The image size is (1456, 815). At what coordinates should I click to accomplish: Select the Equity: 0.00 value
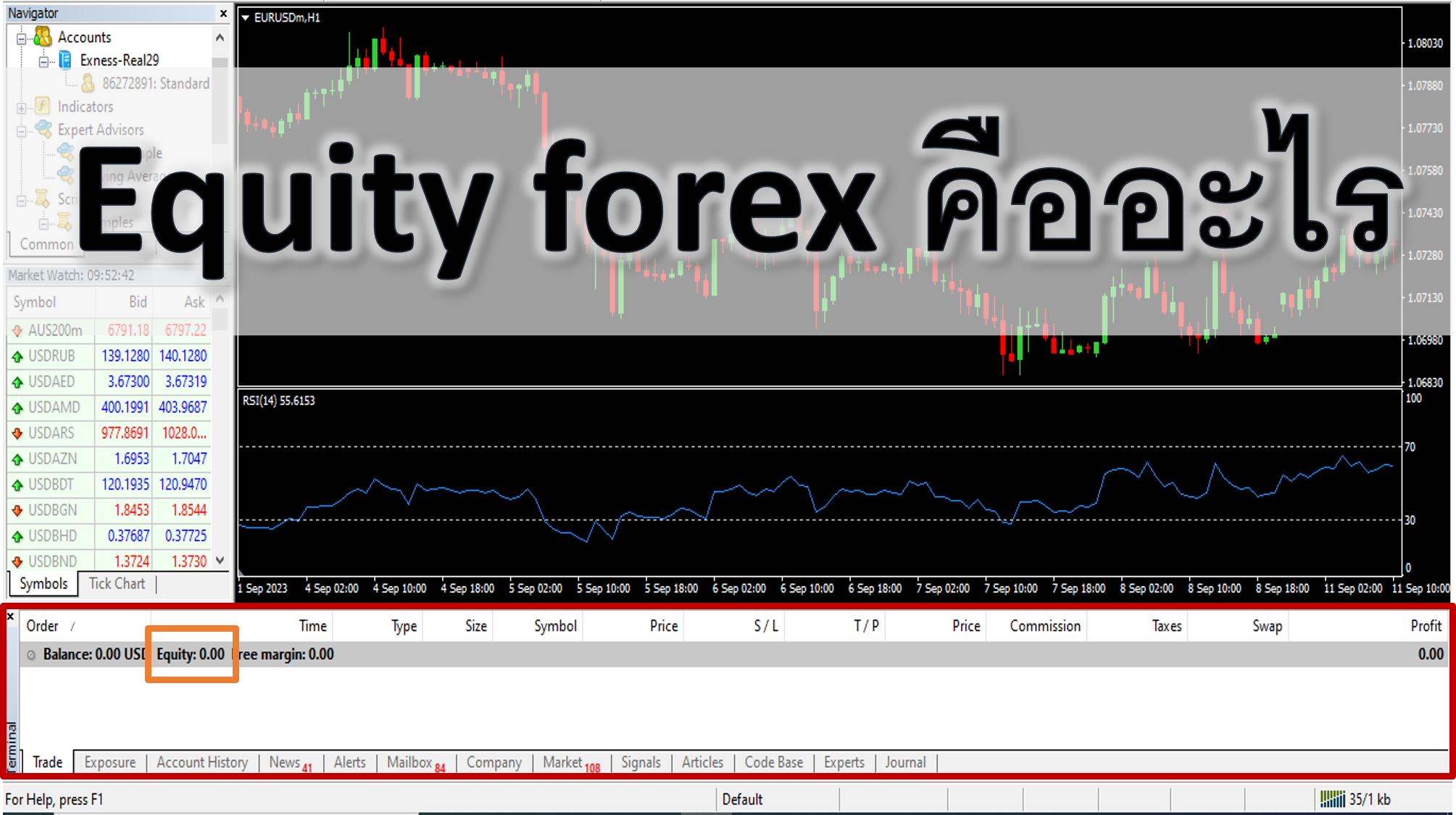point(191,654)
